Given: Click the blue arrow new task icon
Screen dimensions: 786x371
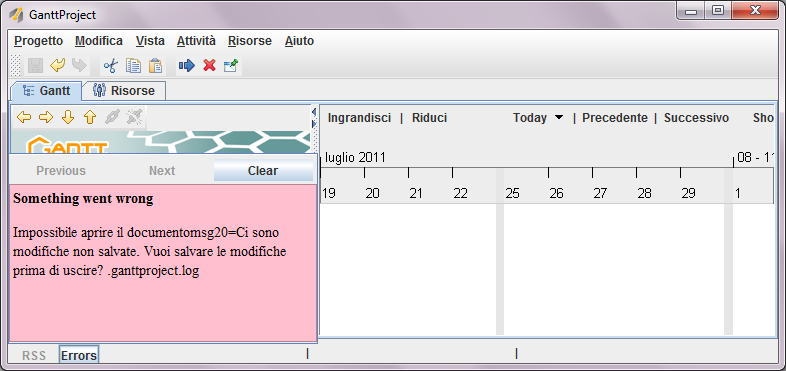Looking at the screenshot, I should point(186,66).
